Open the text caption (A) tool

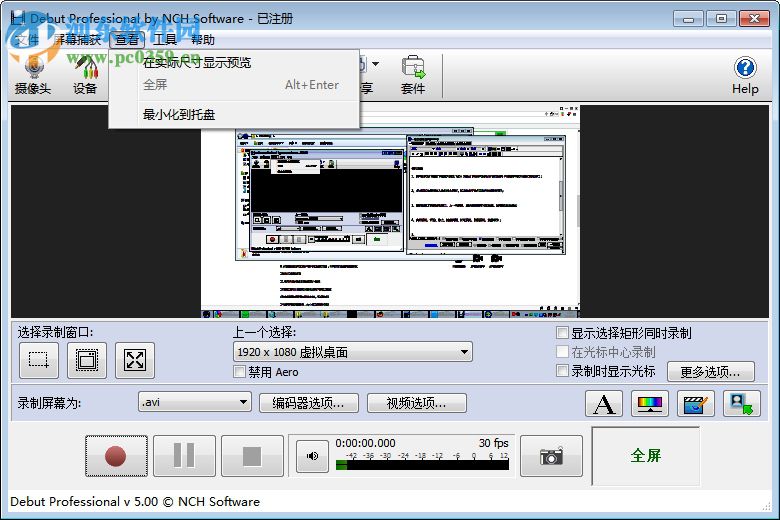click(604, 404)
